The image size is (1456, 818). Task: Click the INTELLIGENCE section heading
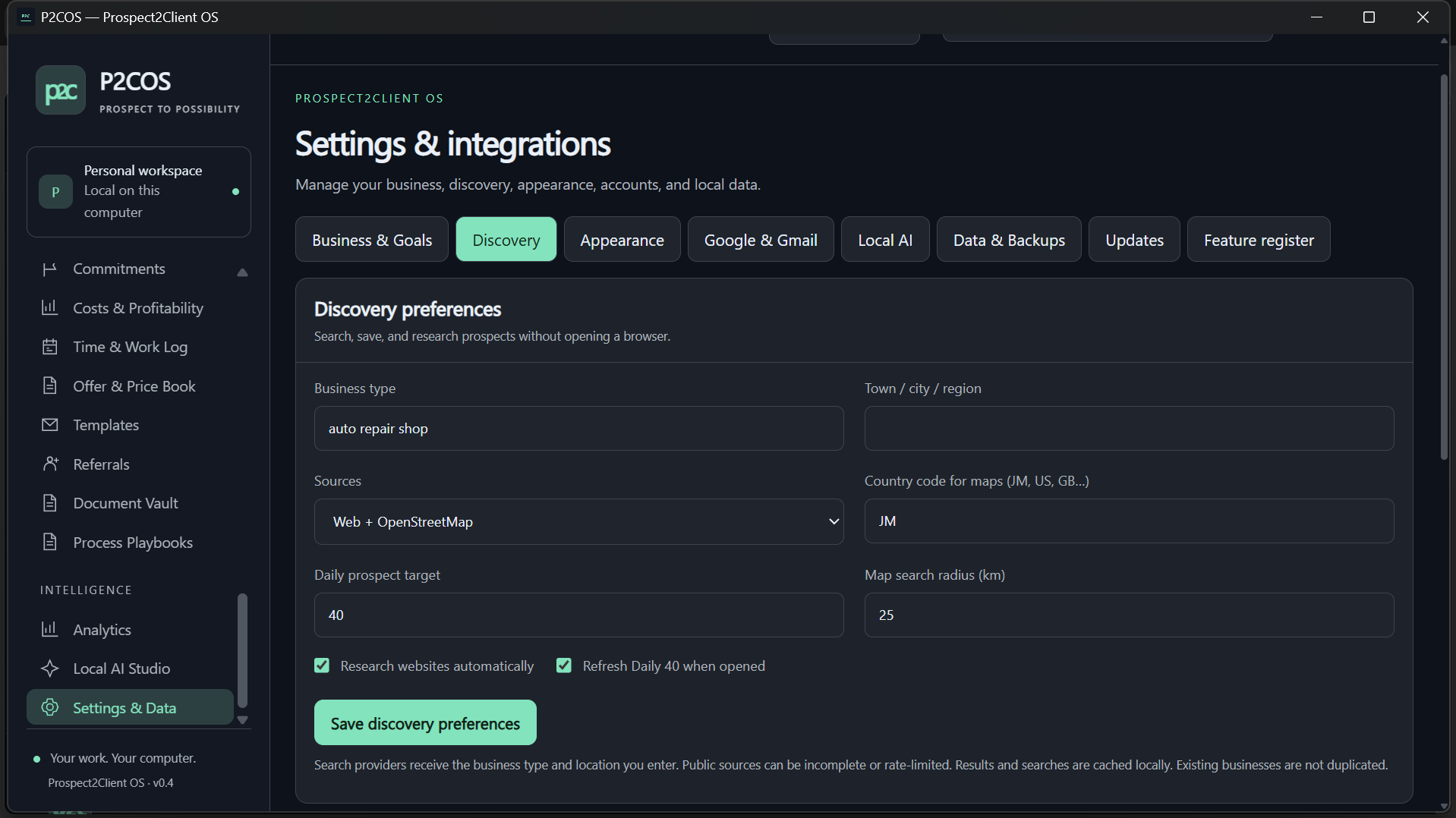pyautogui.click(x=86, y=590)
